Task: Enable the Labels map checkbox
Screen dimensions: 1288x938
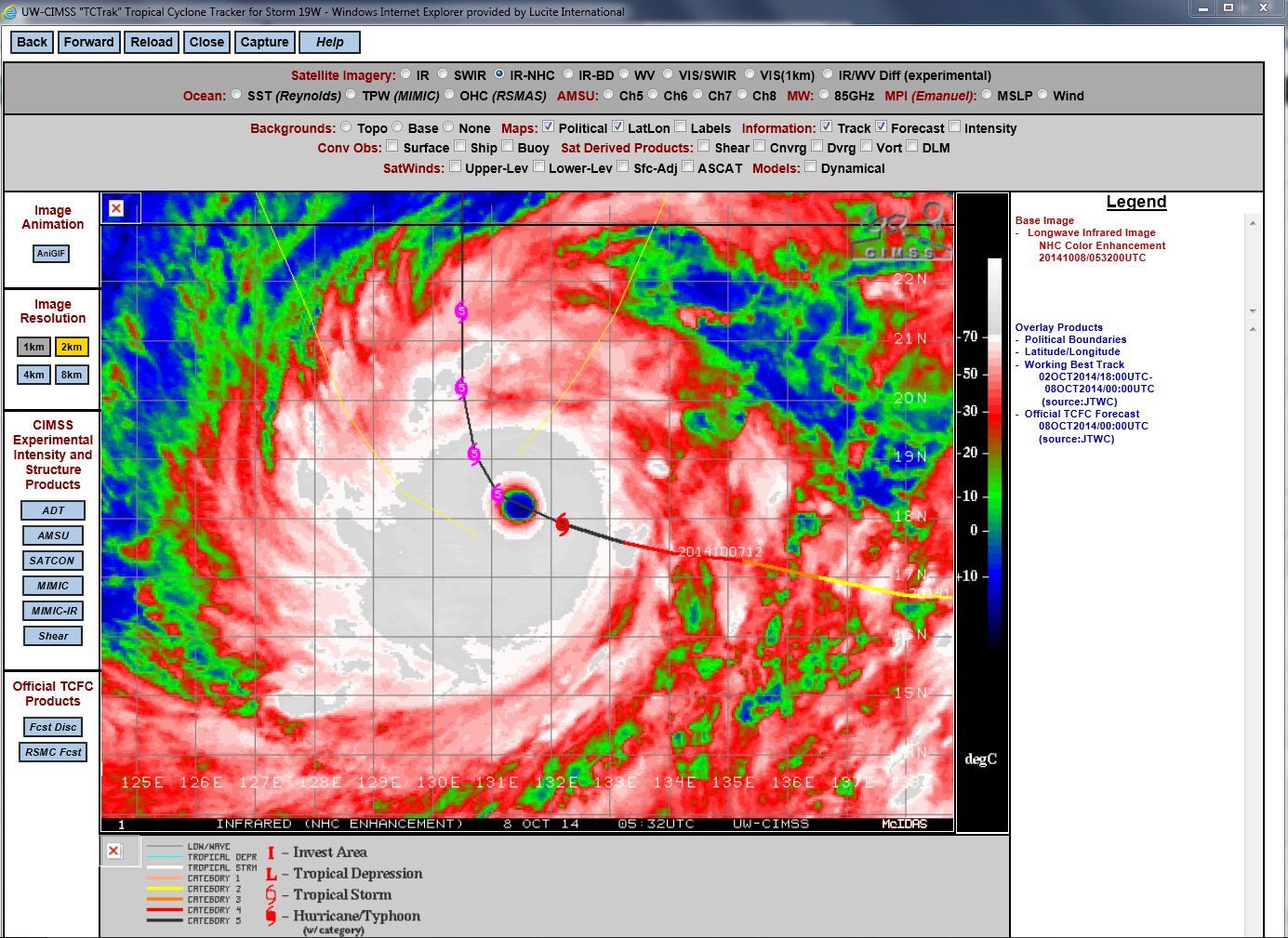Action: [x=681, y=126]
